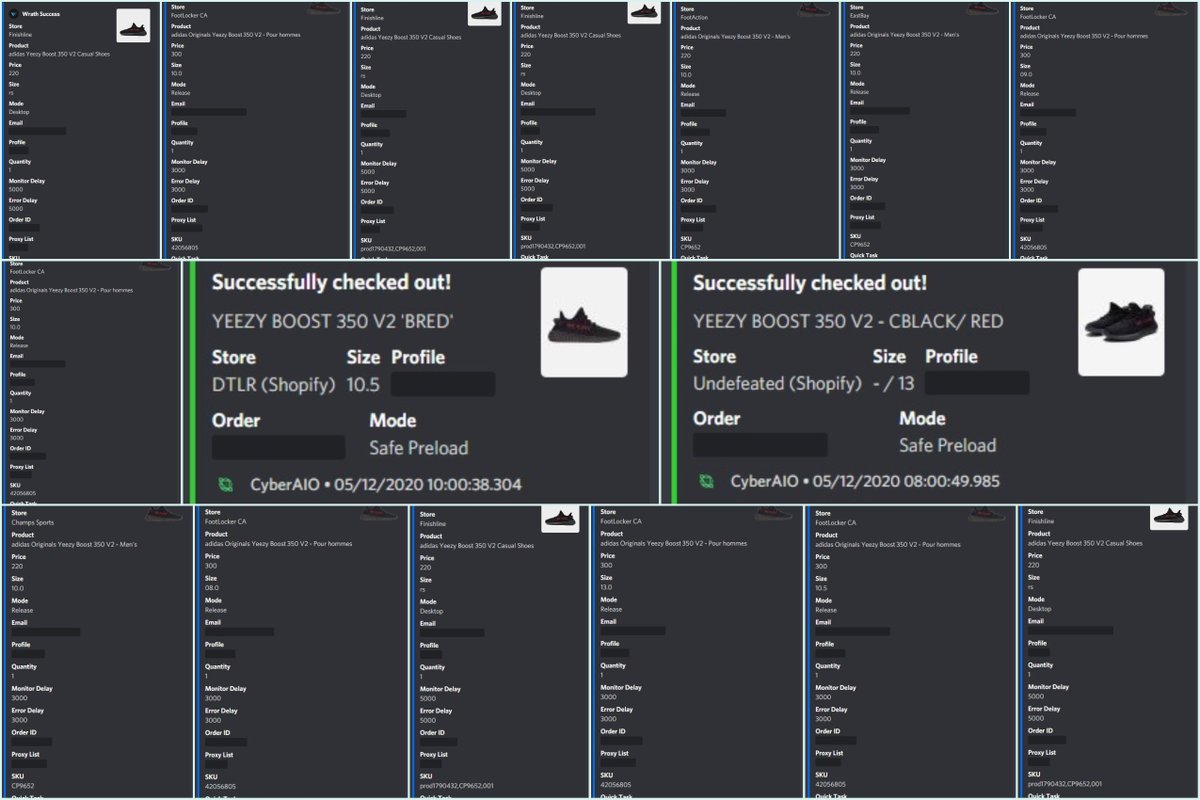Select Desktop mode value in Wrath Success card
The image size is (1200, 800).
tap(19, 111)
